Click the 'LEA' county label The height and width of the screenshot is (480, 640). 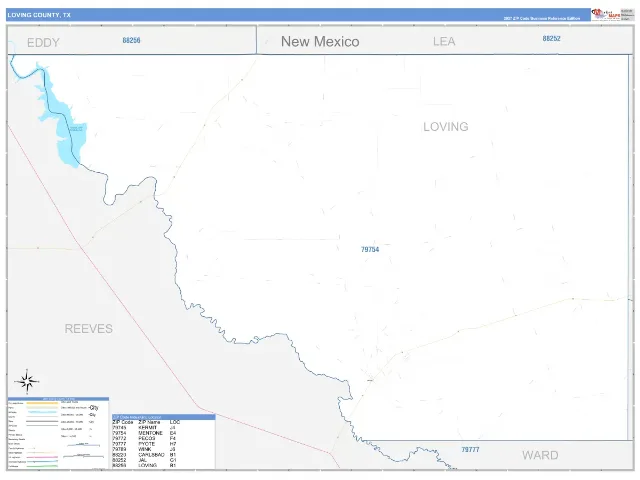tap(444, 41)
